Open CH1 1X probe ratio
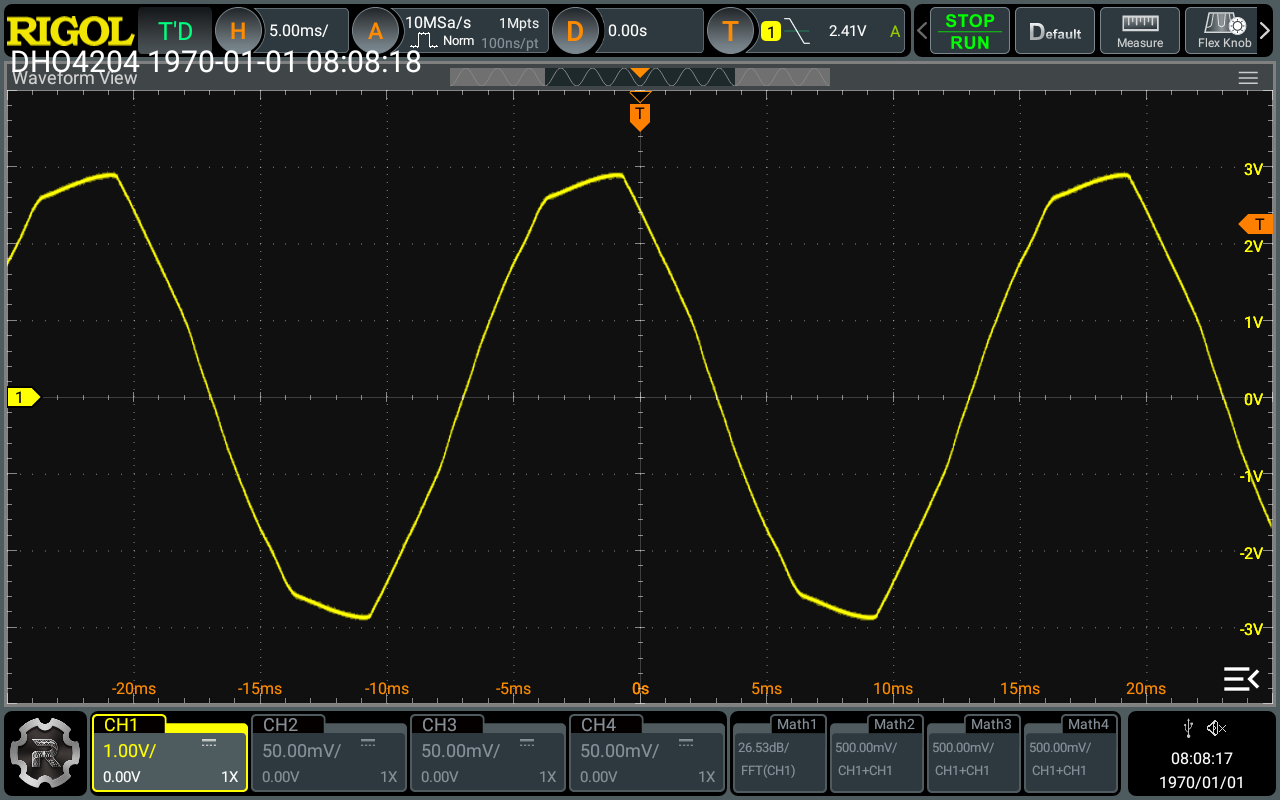This screenshot has height=800, width=1280. click(230, 777)
